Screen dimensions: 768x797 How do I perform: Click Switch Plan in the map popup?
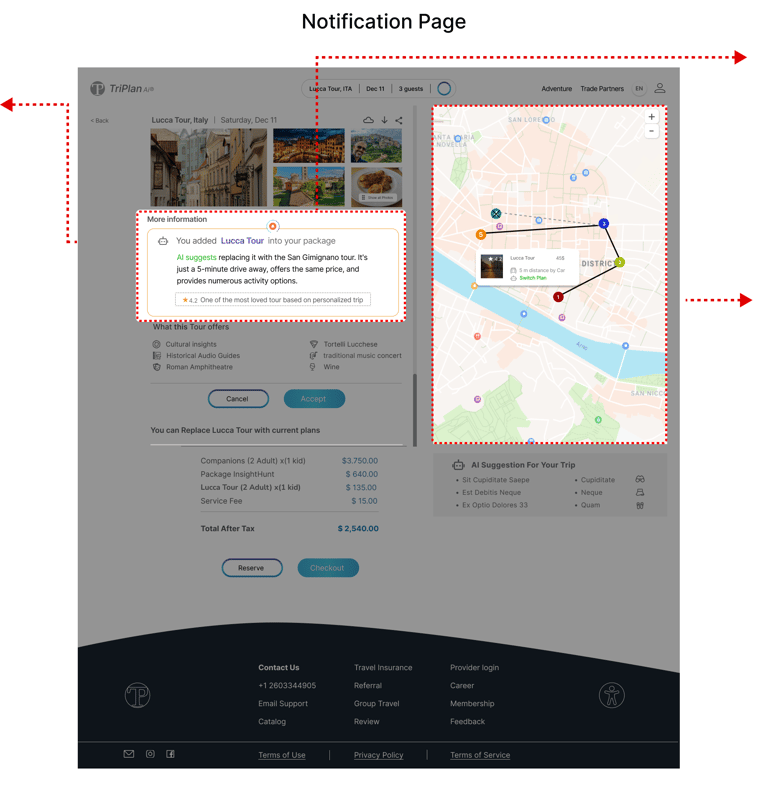point(533,278)
